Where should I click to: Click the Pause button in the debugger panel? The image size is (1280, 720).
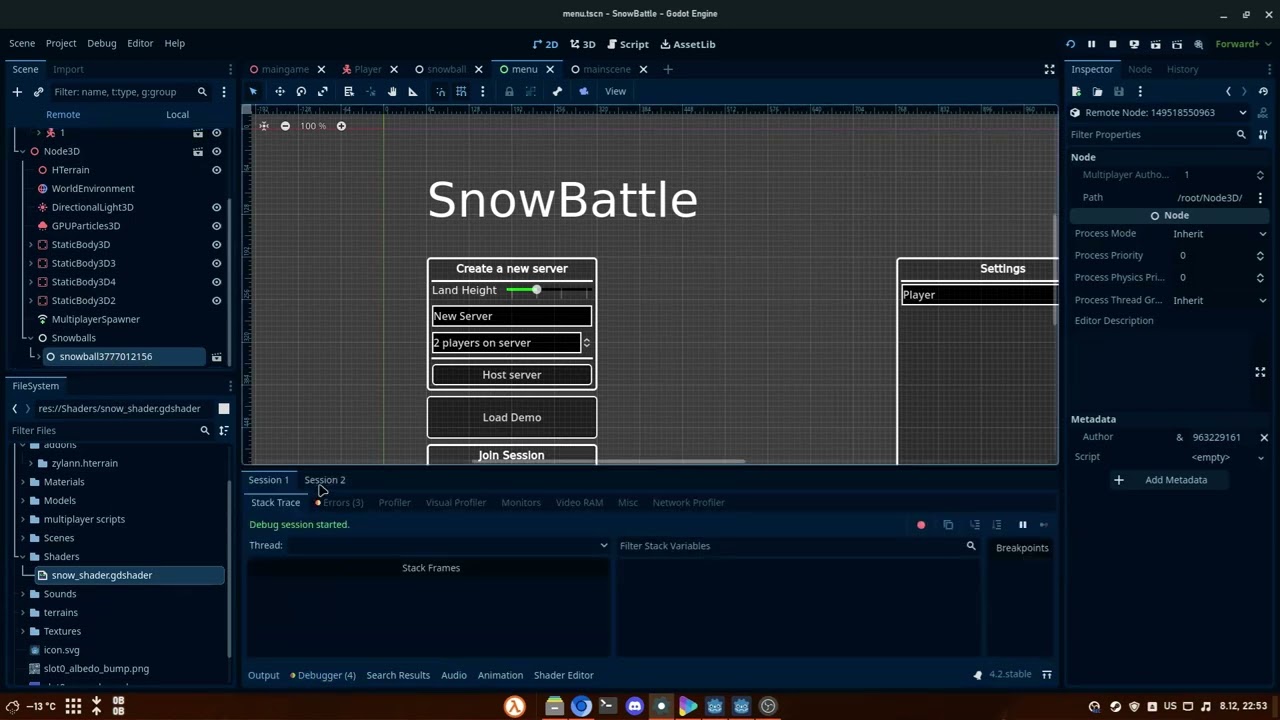coord(1022,524)
